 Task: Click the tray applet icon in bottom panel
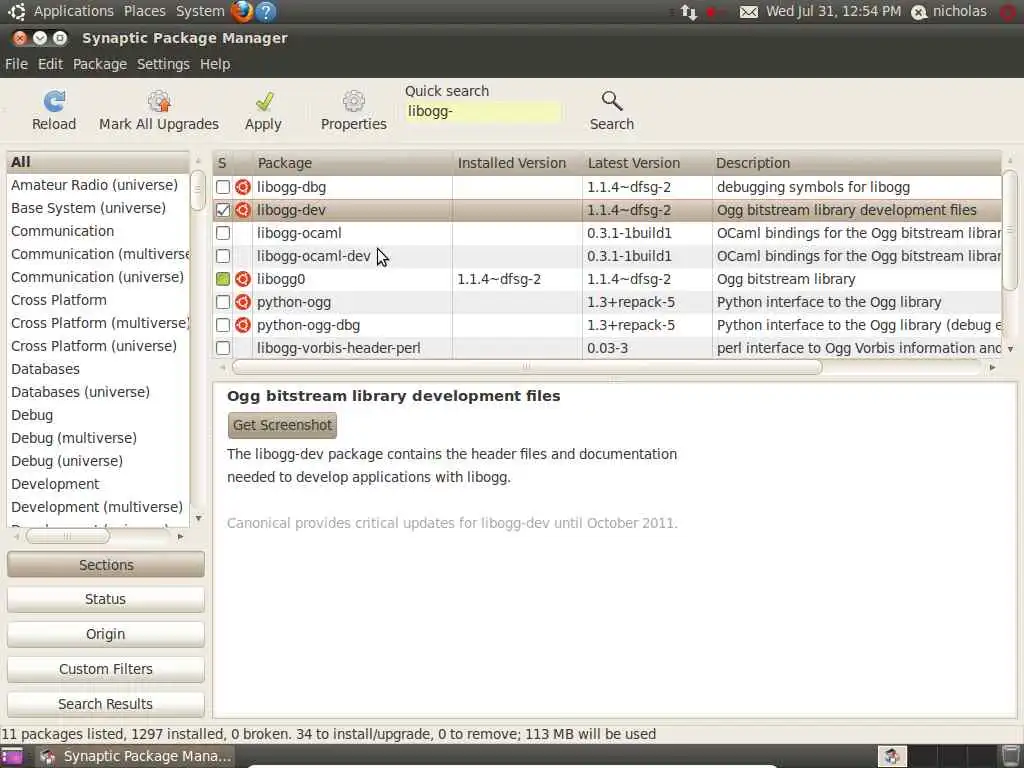coord(892,756)
